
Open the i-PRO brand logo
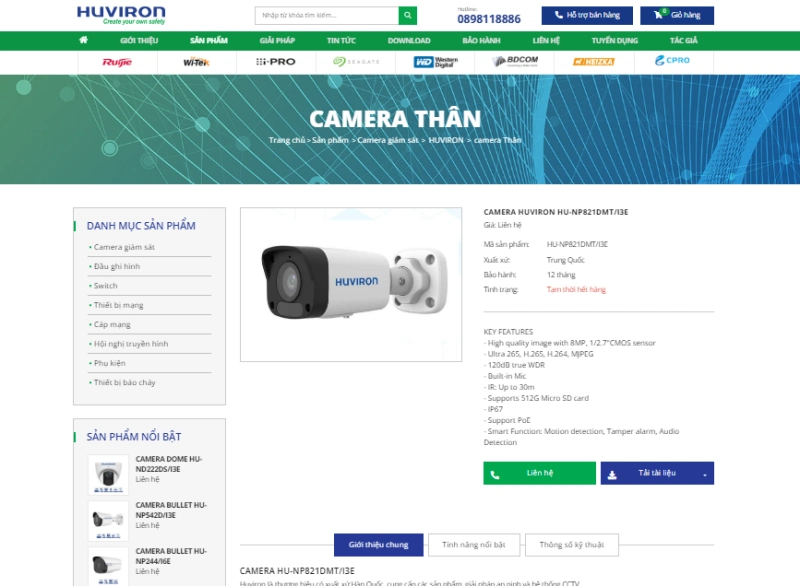point(276,62)
